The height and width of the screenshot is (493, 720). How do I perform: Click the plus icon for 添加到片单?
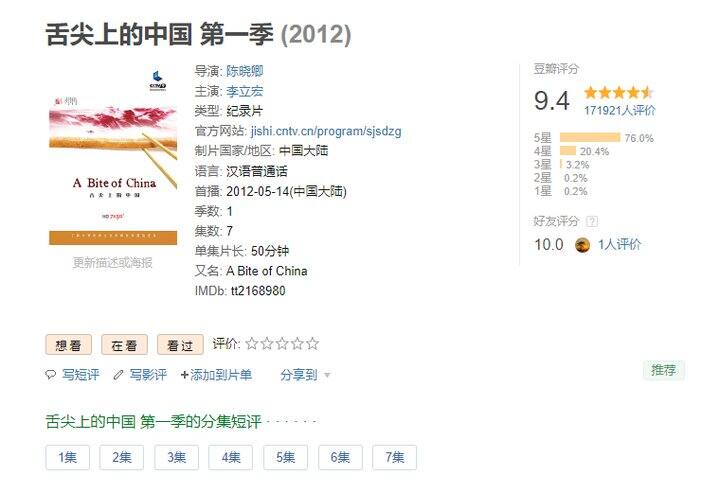coord(185,375)
